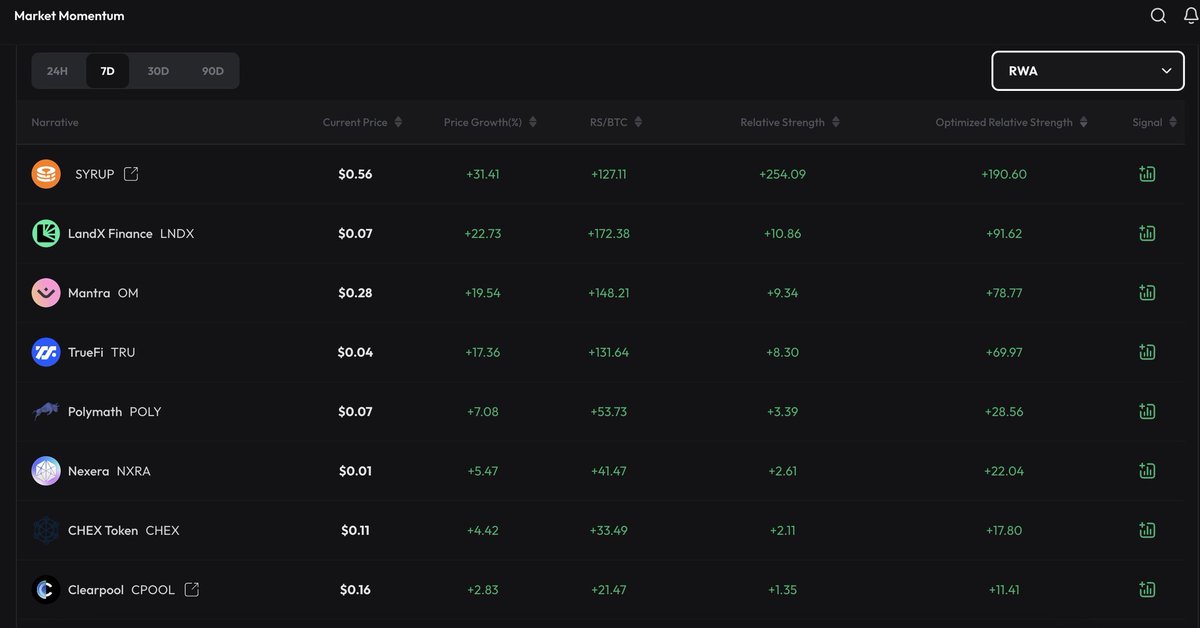Image resolution: width=1200 pixels, height=628 pixels.
Task: Click the Polymath bull logo
Action: (46, 411)
